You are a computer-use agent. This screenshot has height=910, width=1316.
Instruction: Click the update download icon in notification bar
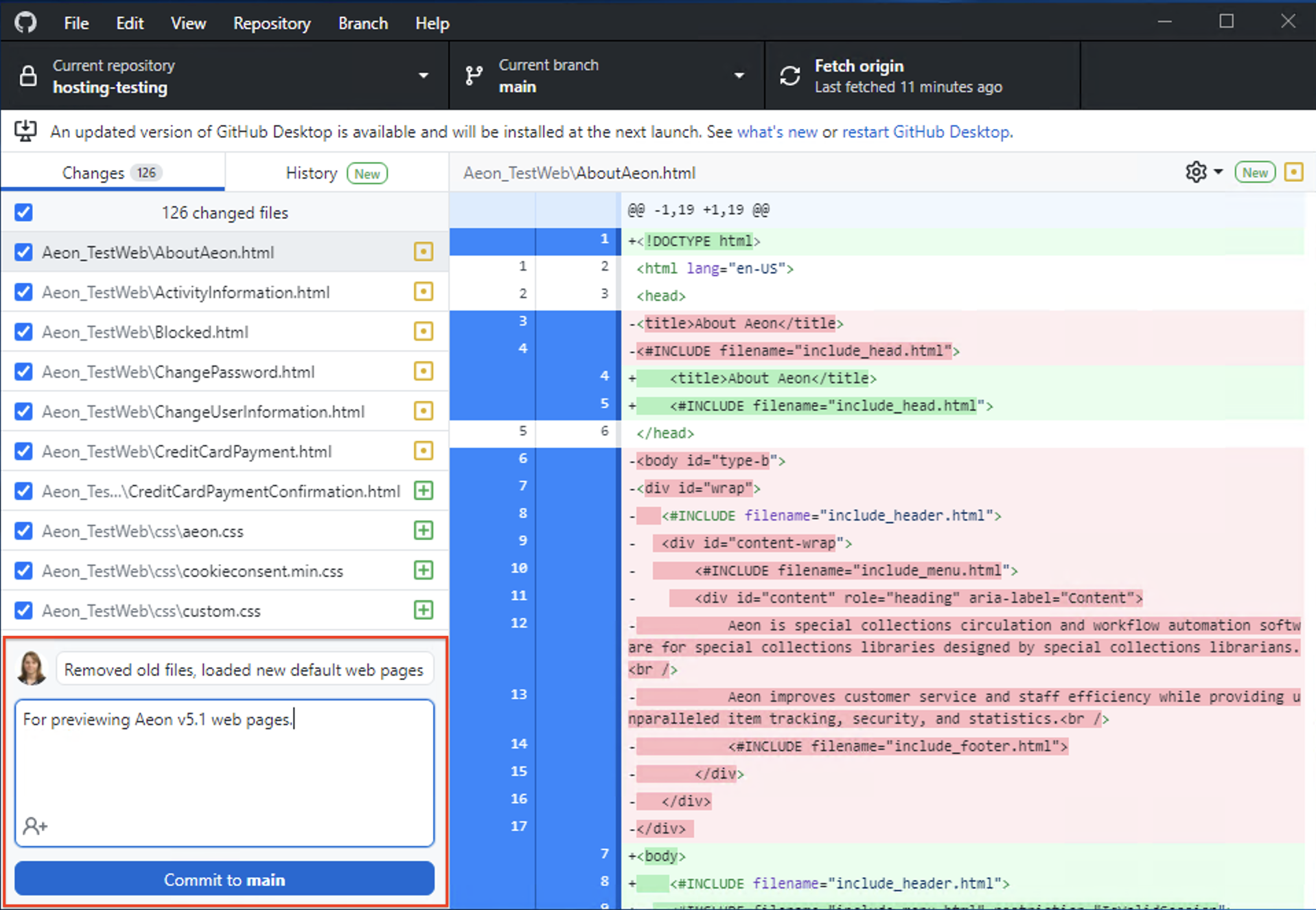(x=25, y=131)
